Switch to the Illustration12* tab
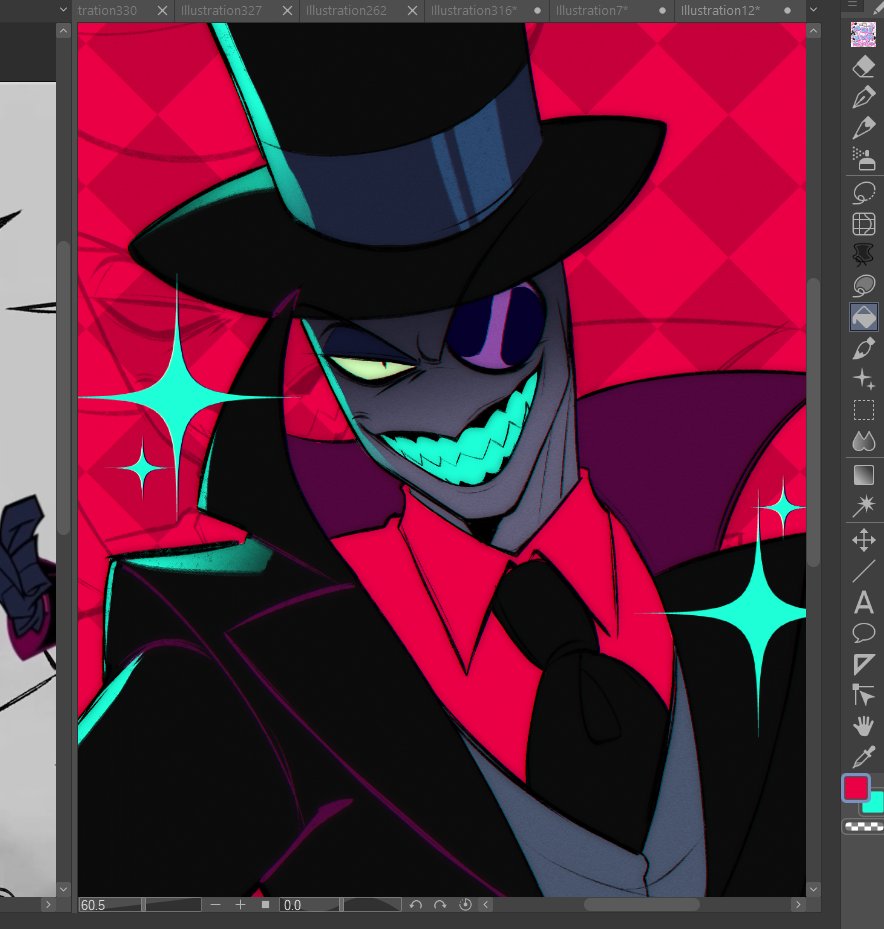 pyautogui.click(x=720, y=11)
